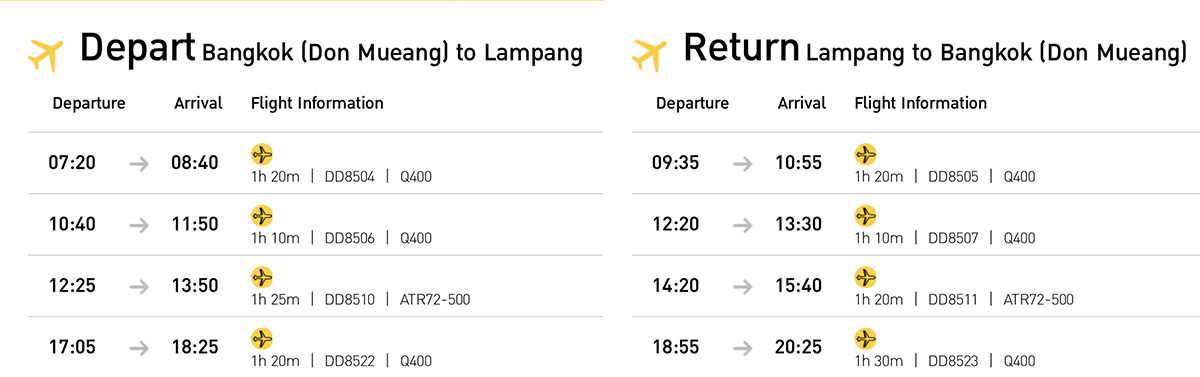
Task: Select the 13:30 arrival time in Bangkok
Action: pos(799,224)
